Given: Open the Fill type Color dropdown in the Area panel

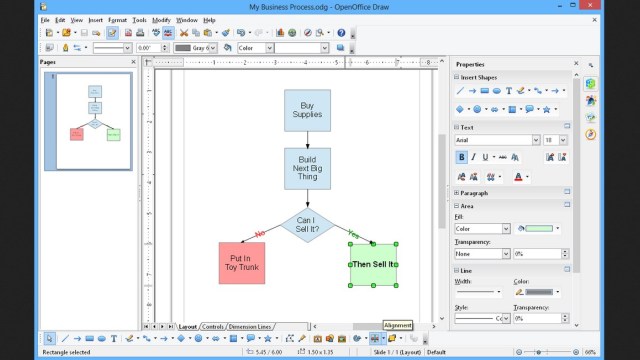Looking at the screenshot, I should (x=506, y=229).
